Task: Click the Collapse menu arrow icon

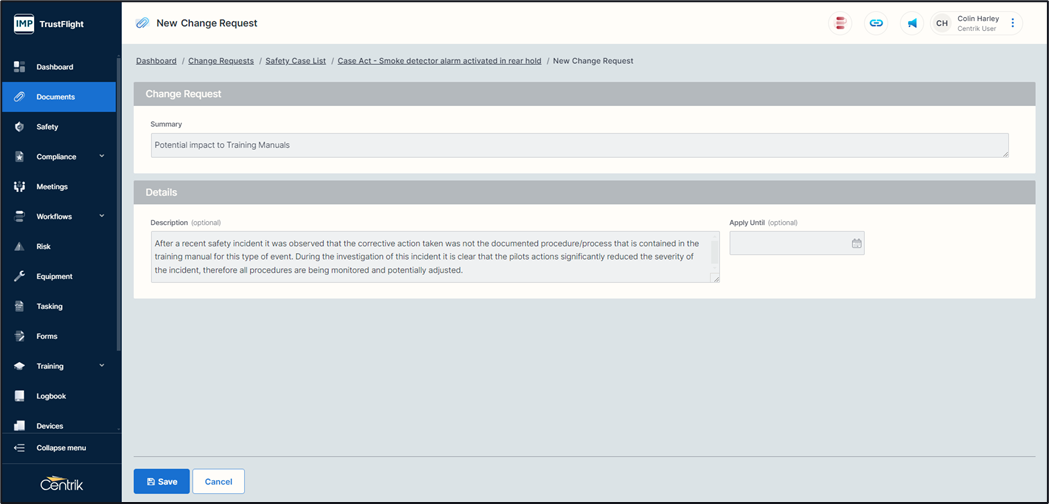Action: pos(19,448)
